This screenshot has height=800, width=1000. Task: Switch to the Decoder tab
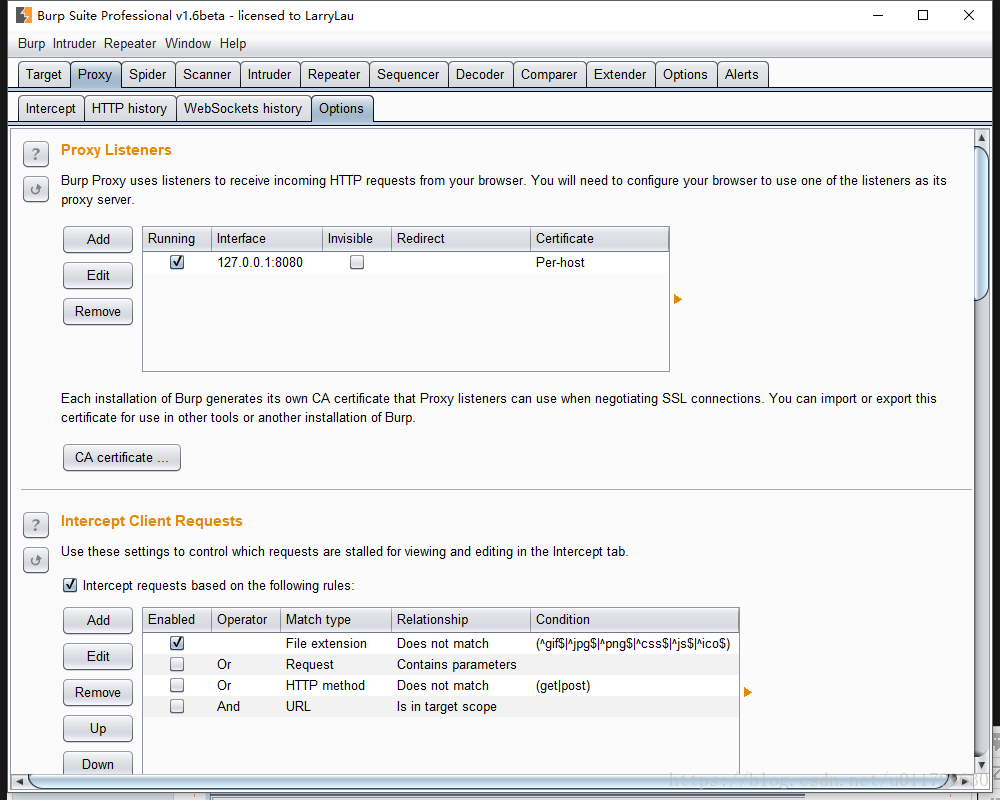coord(480,75)
